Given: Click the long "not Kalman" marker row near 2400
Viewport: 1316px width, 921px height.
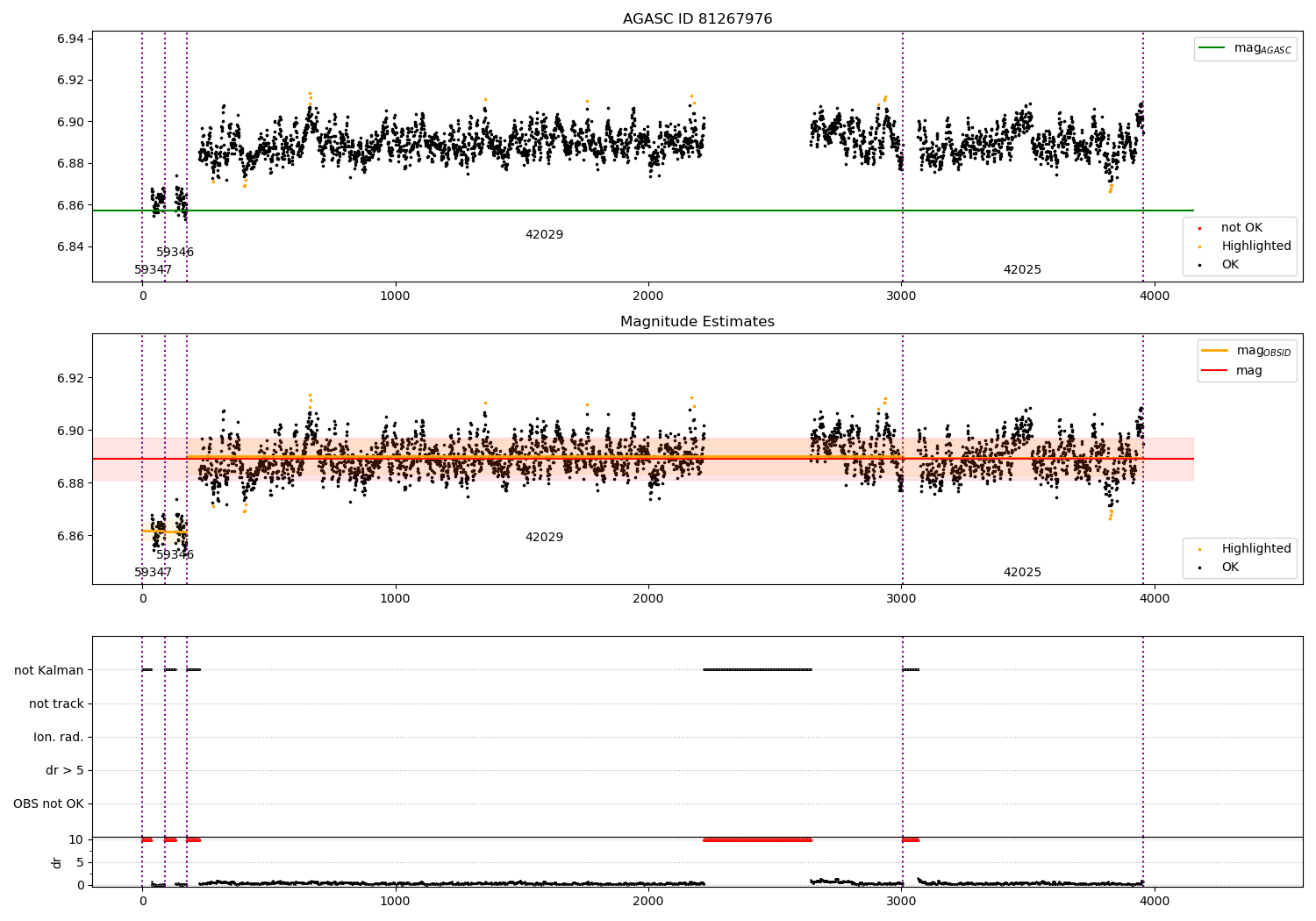Looking at the screenshot, I should (757, 670).
